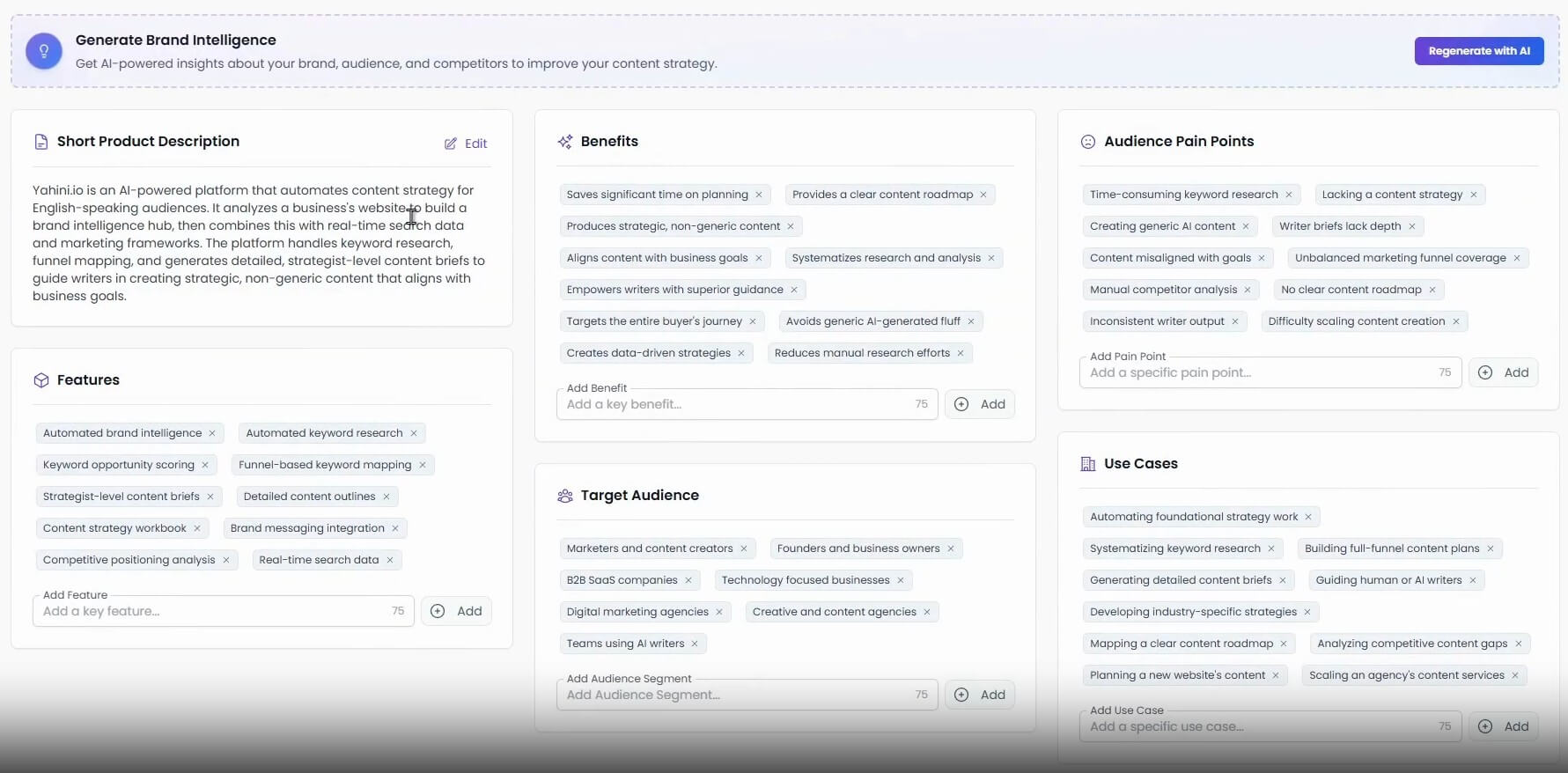Focus the Add Audience Segment input
This screenshot has width=1568, height=773.
click(x=747, y=695)
